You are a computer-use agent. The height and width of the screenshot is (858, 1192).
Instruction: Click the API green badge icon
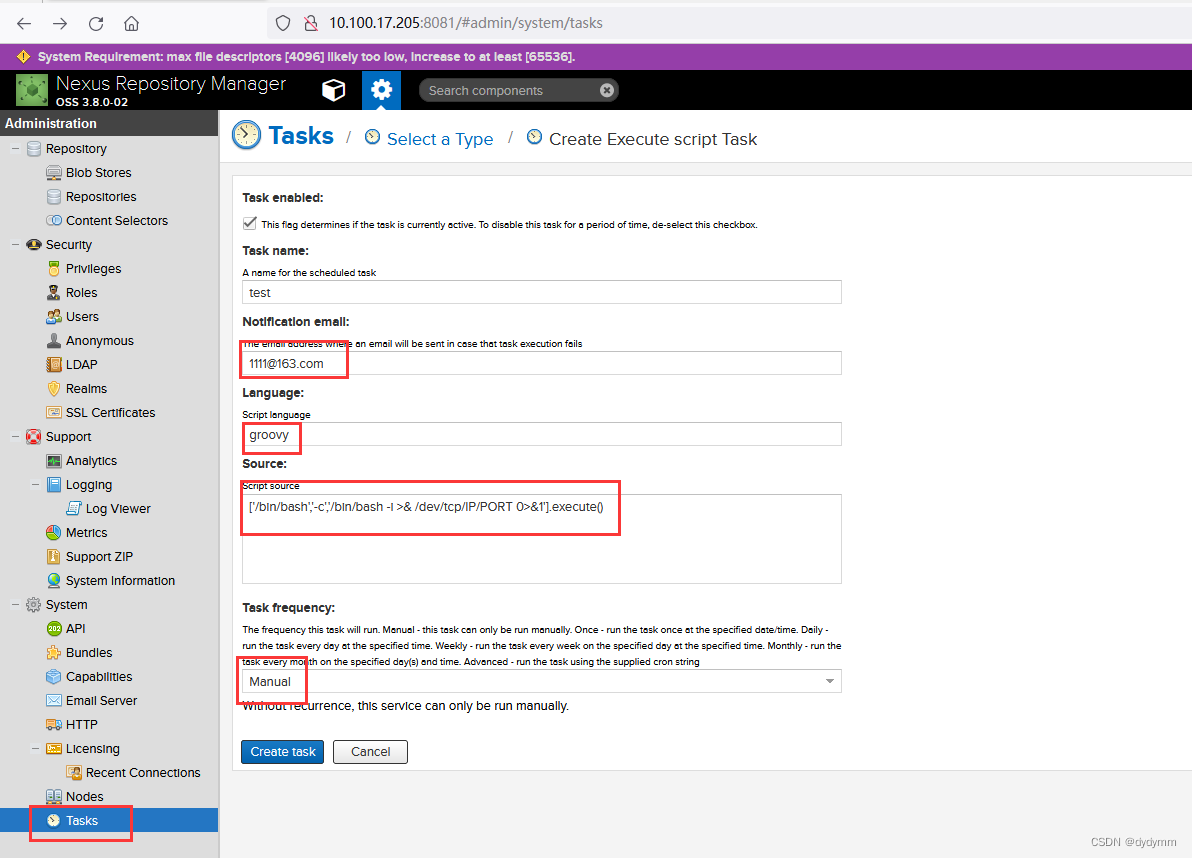pos(54,628)
